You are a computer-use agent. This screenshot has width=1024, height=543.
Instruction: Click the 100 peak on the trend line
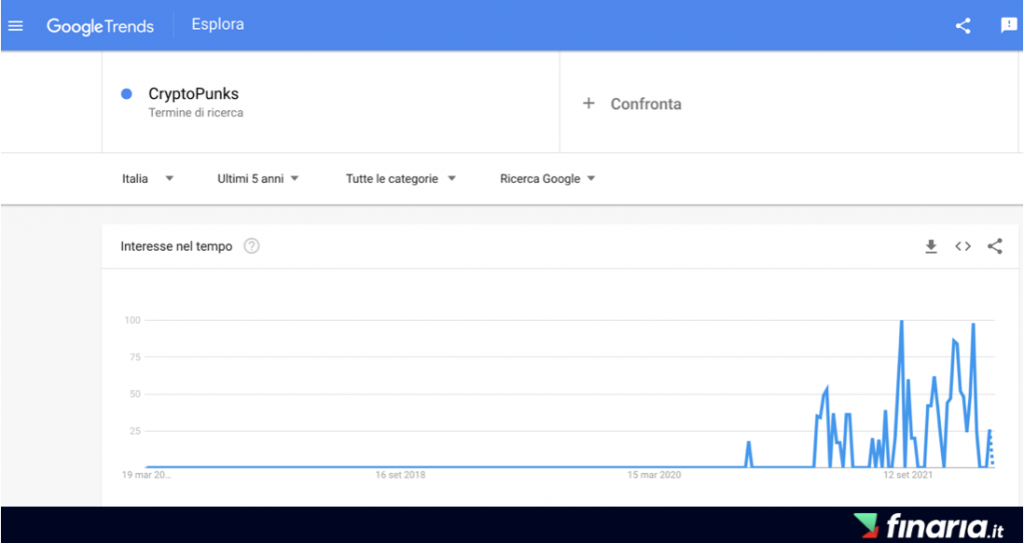tap(902, 321)
